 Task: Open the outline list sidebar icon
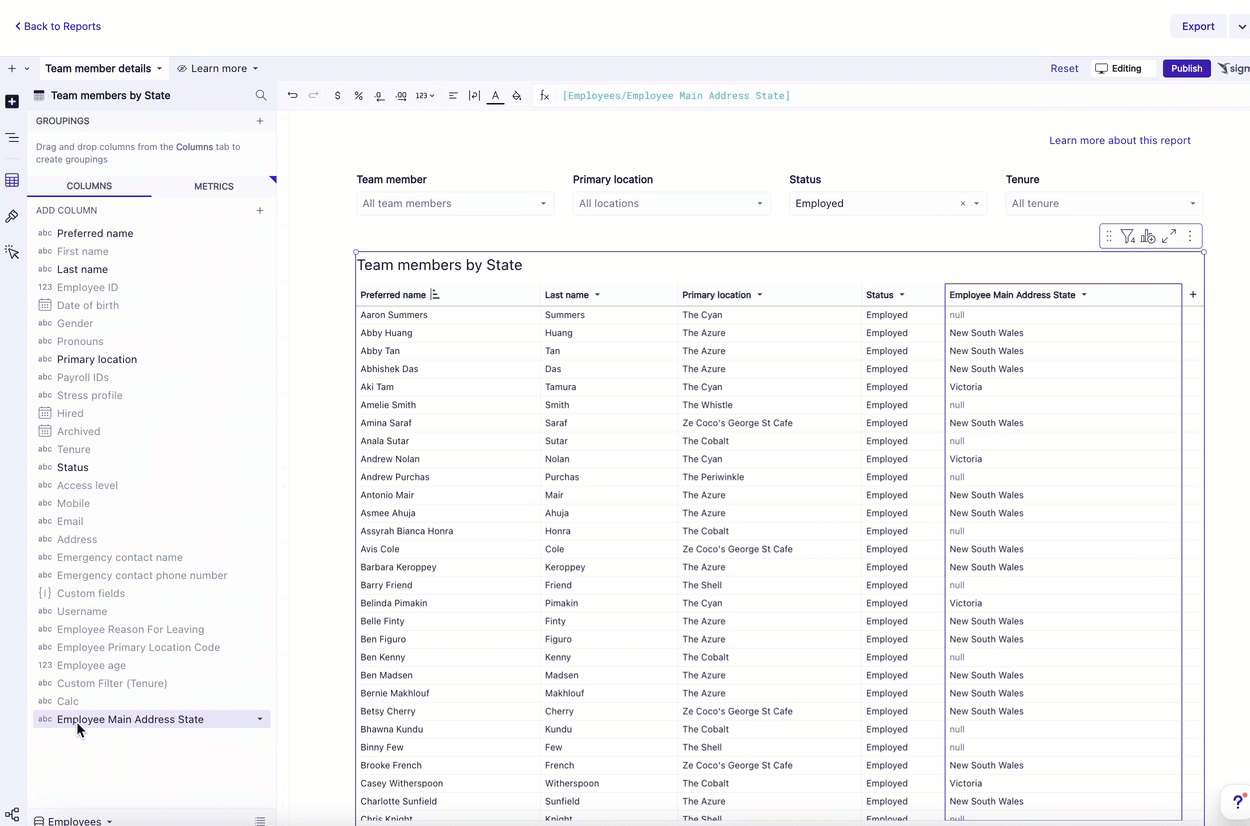pos(12,138)
